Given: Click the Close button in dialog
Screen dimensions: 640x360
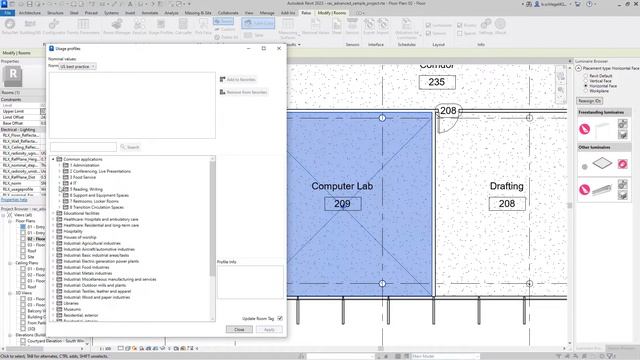Looking at the screenshot, I should point(239,329).
